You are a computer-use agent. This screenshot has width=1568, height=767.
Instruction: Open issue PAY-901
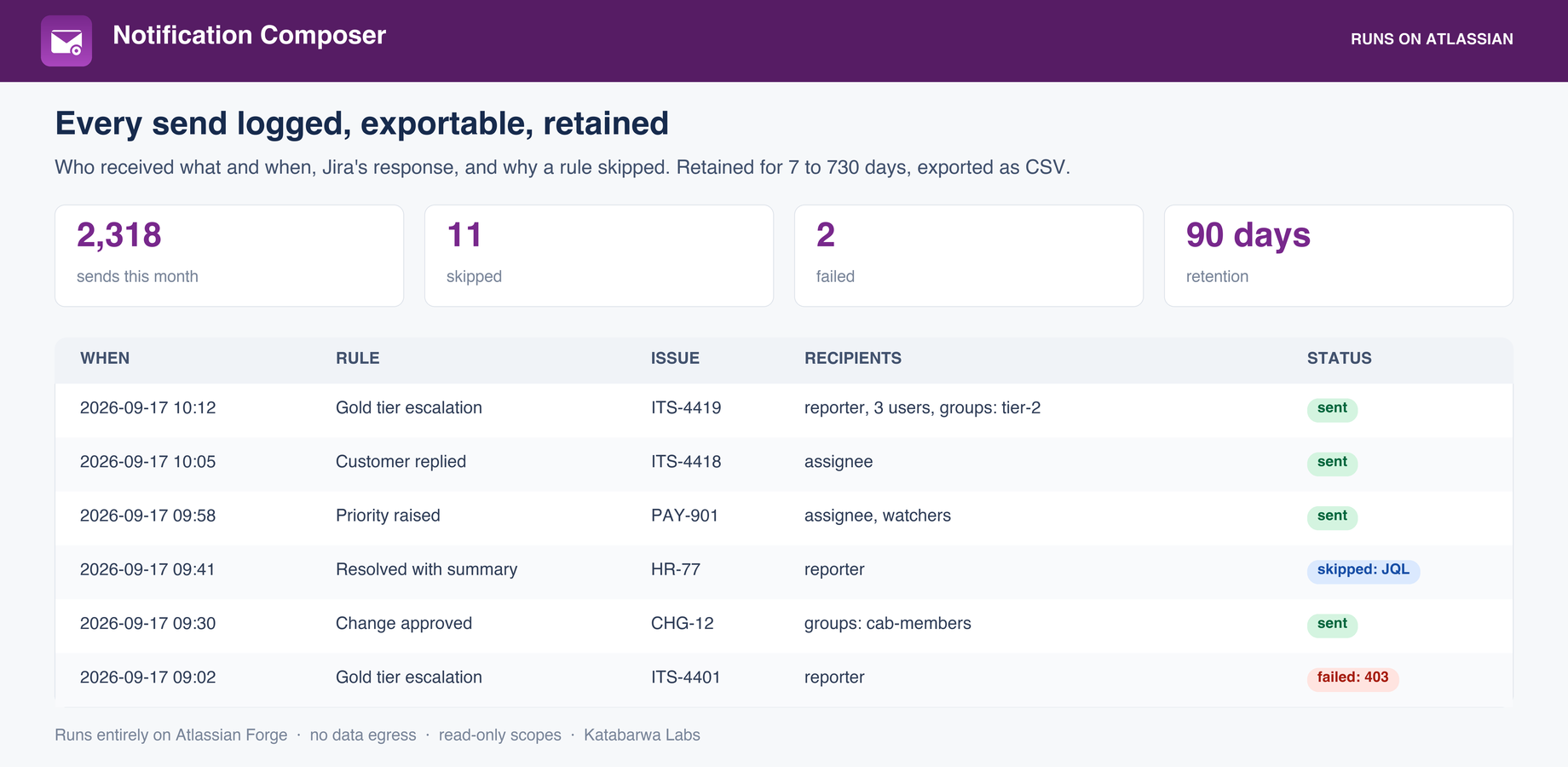coord(684,516)
